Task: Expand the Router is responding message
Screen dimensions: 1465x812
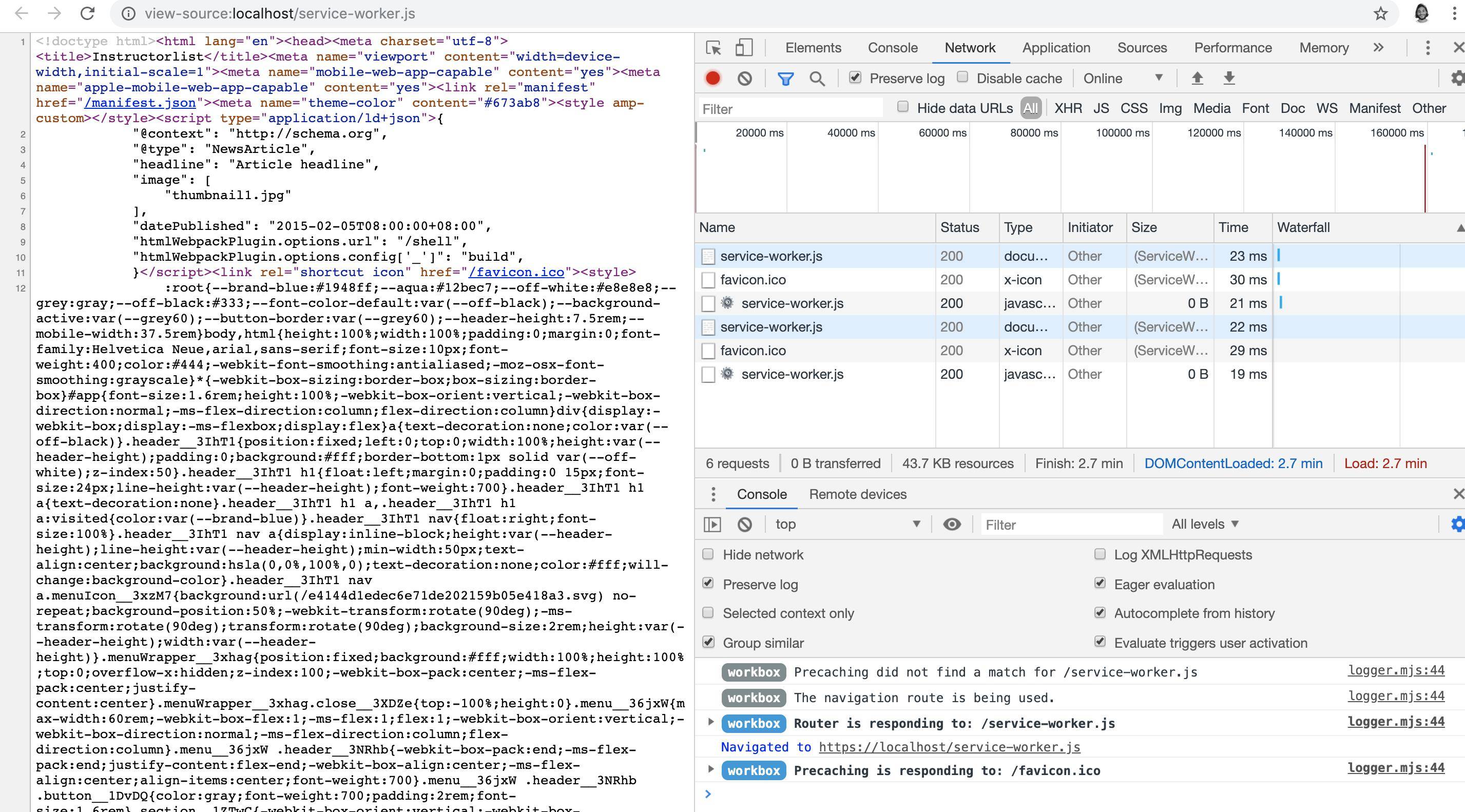Action: coord(710,722)
